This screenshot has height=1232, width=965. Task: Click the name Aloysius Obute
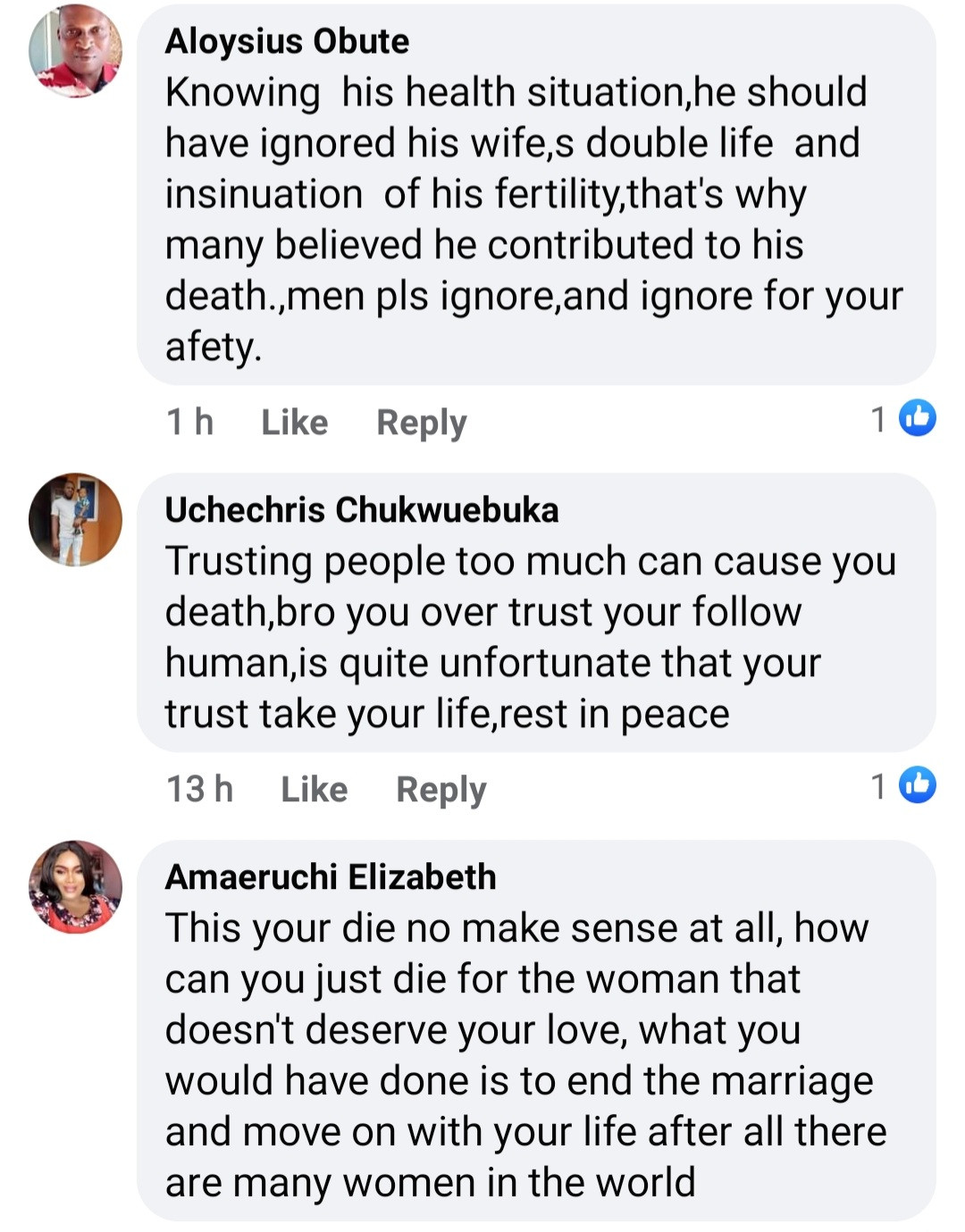click(x=287, y=41)
